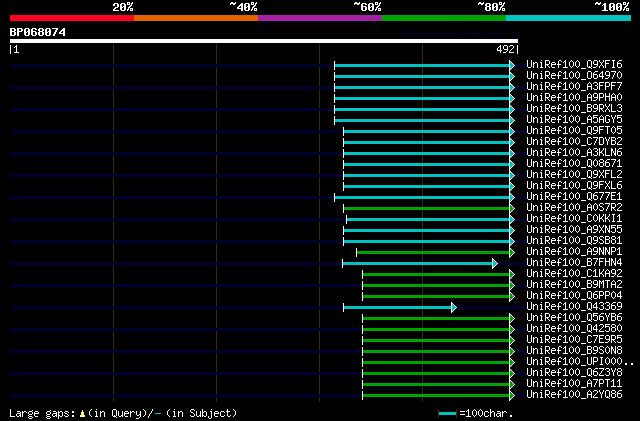Click the green alignment bar of A0S7R2
The image size is (640, 421).
pyautogui.click(x=427, y=208)
